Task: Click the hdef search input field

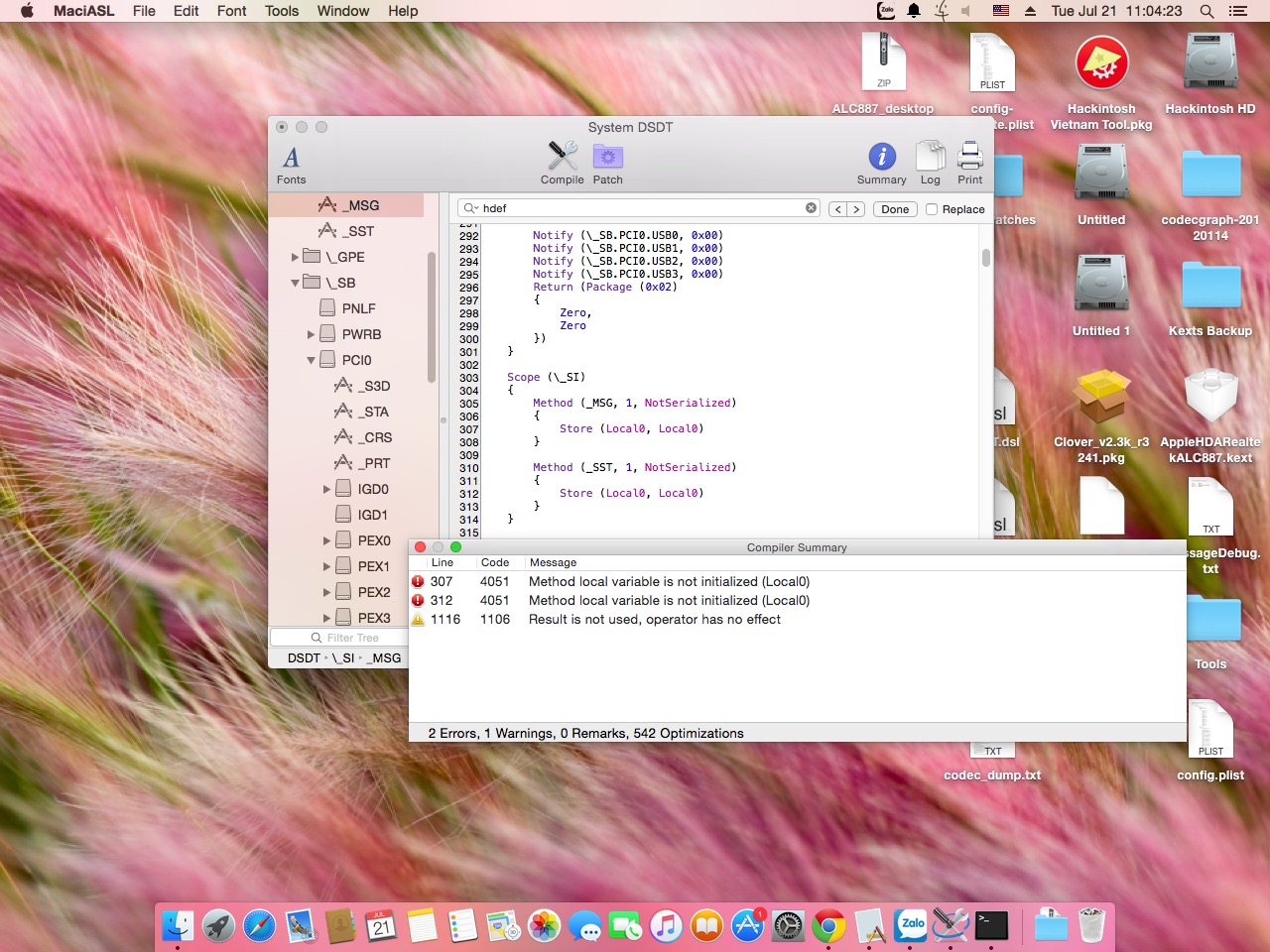Action: (638, 208)
